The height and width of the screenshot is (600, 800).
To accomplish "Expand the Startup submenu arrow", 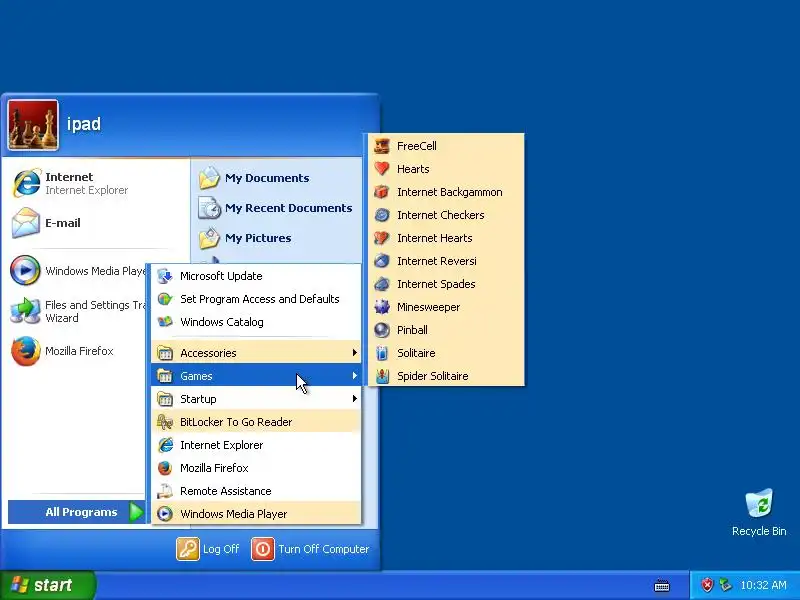I will [x=354, y=398].
